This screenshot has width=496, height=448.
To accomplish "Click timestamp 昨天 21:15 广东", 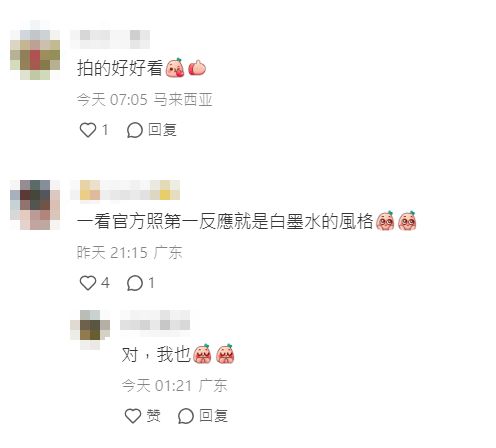I will pos(129,252).
